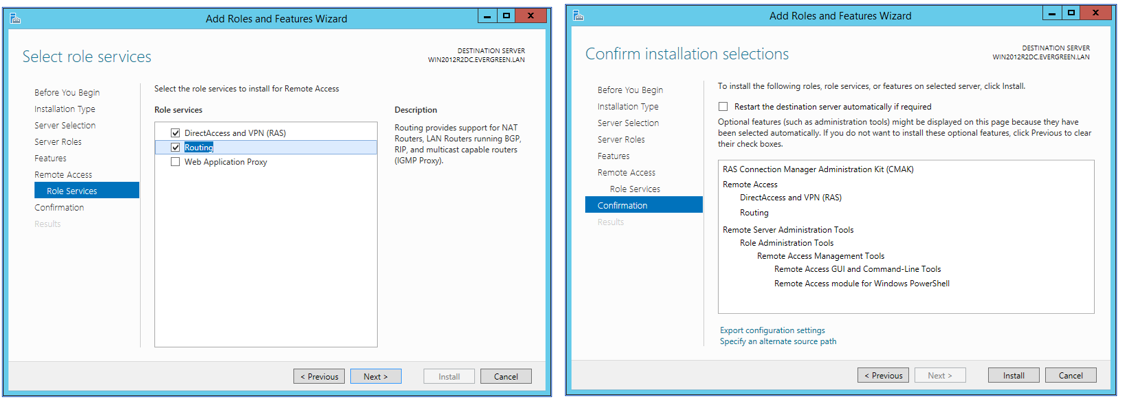The width and height of the screenshot is (1123, 402).
Task: Go to Server Roles step in Select role services window
Action: click(58, 142)
